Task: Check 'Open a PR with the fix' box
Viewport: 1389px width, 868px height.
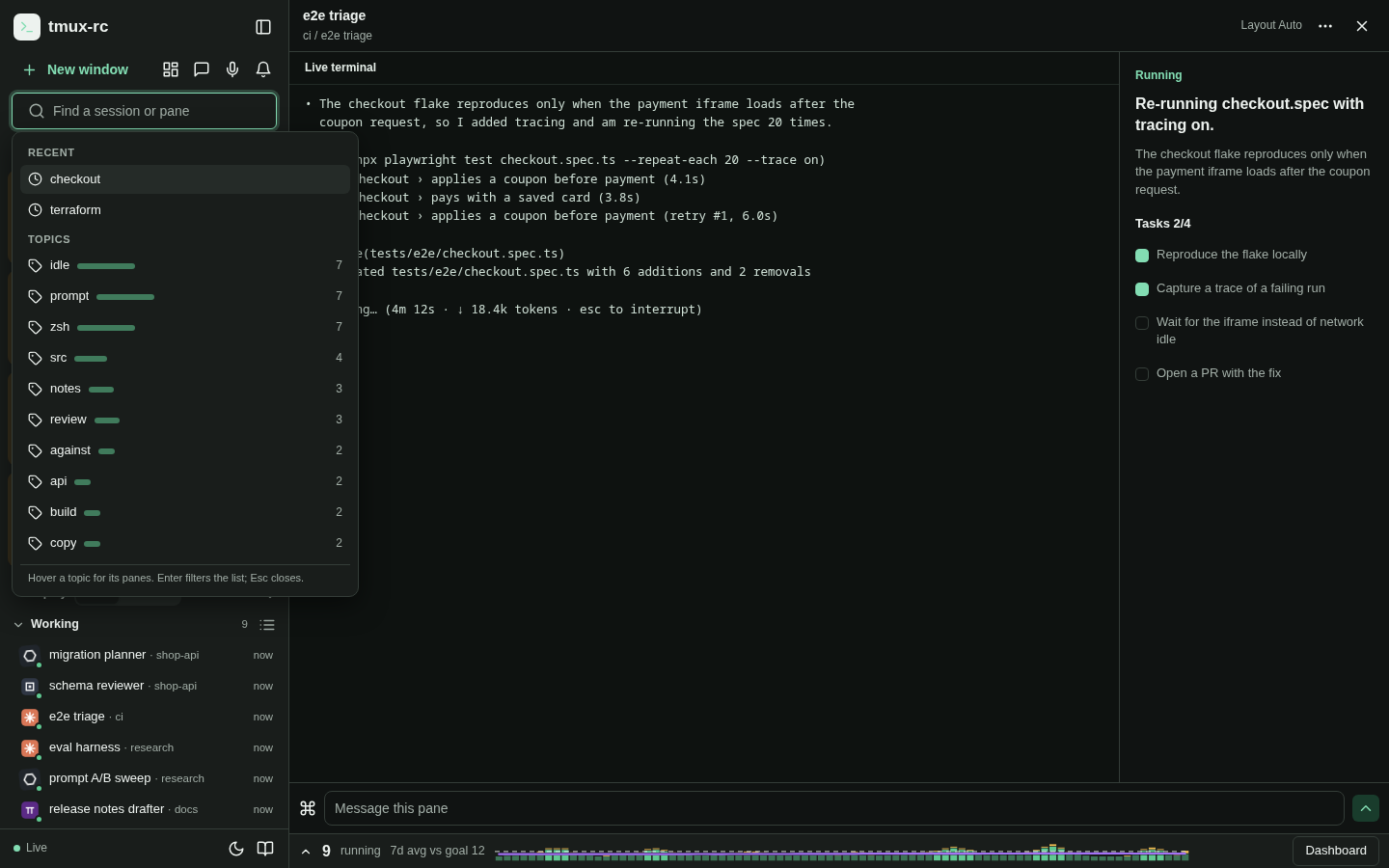Action: click(x=1142, y=374)
